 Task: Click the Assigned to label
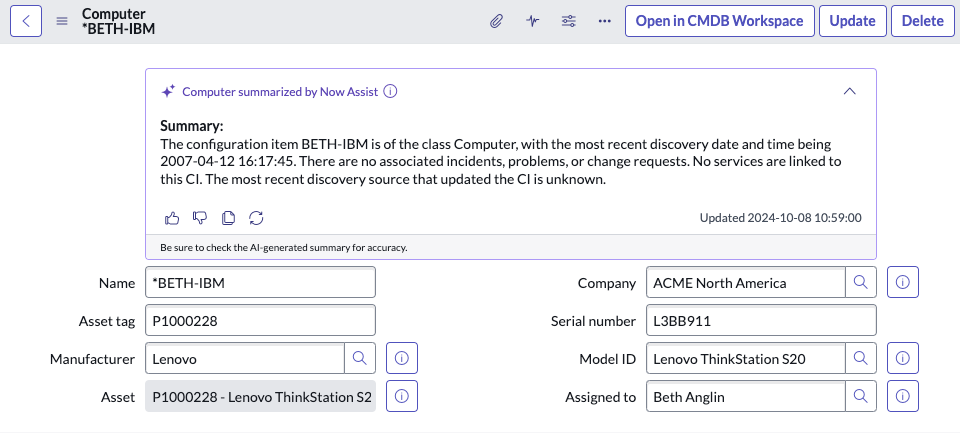(x=601, y=397)
